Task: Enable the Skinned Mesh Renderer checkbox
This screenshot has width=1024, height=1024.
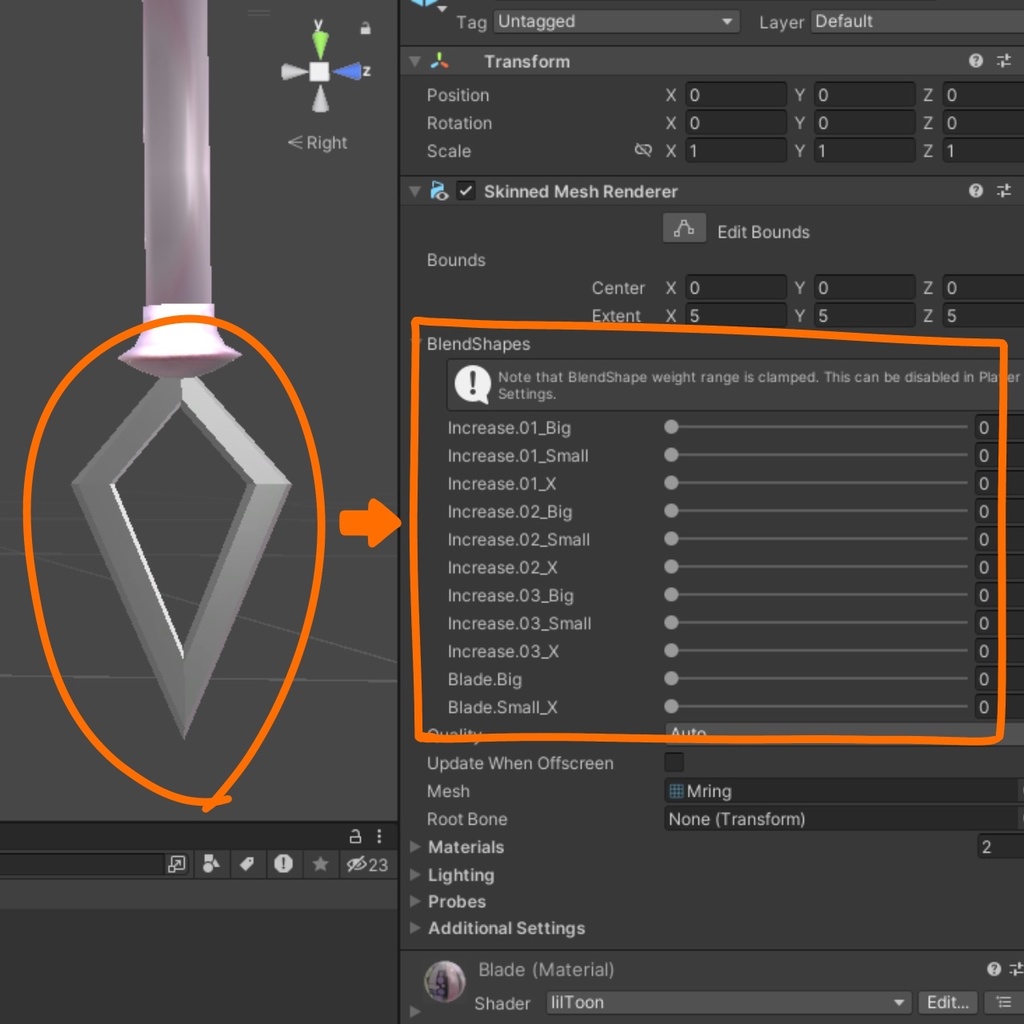Action: (x=465, y=191)
